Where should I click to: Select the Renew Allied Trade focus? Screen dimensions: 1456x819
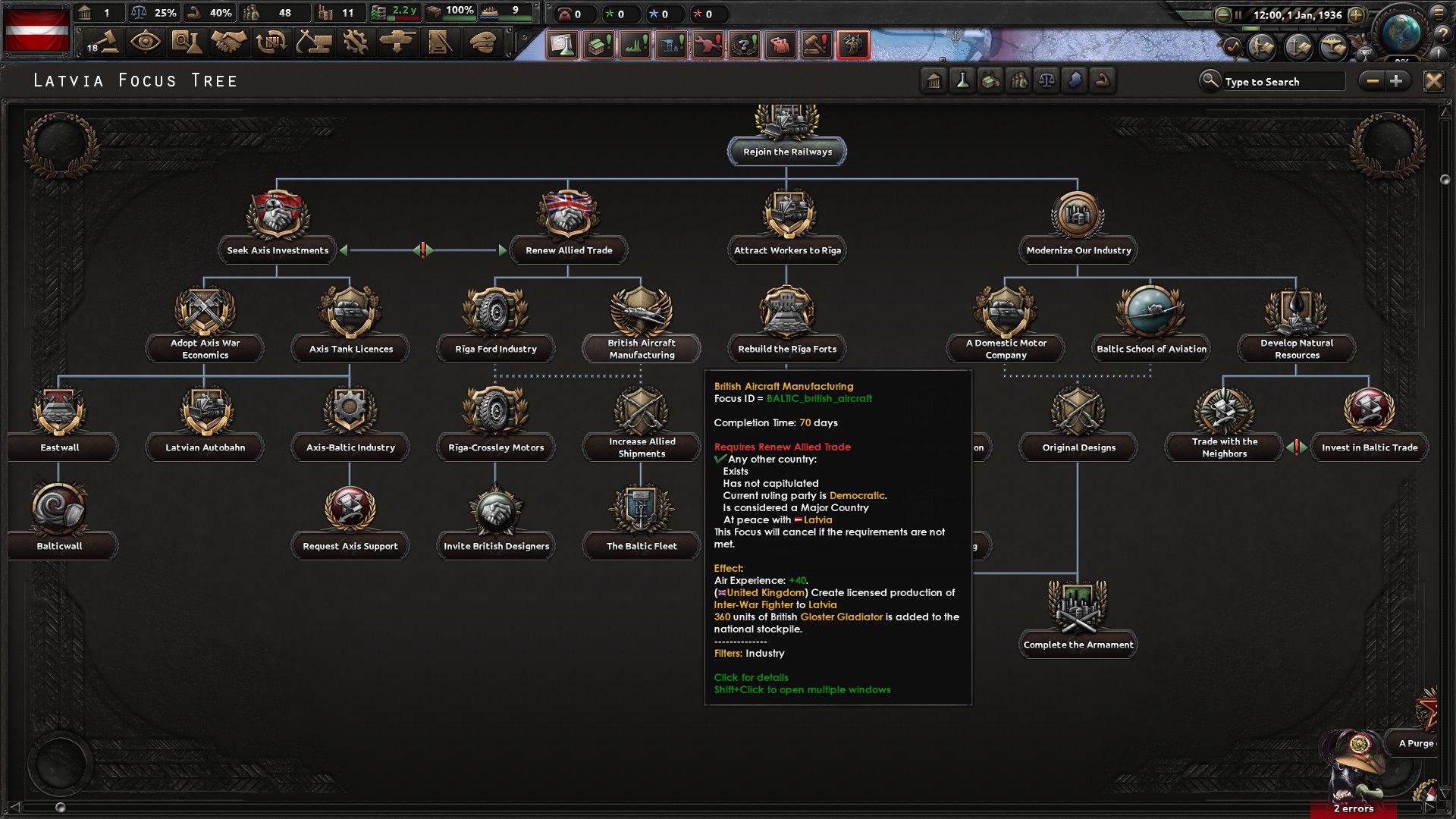point(569,250)
